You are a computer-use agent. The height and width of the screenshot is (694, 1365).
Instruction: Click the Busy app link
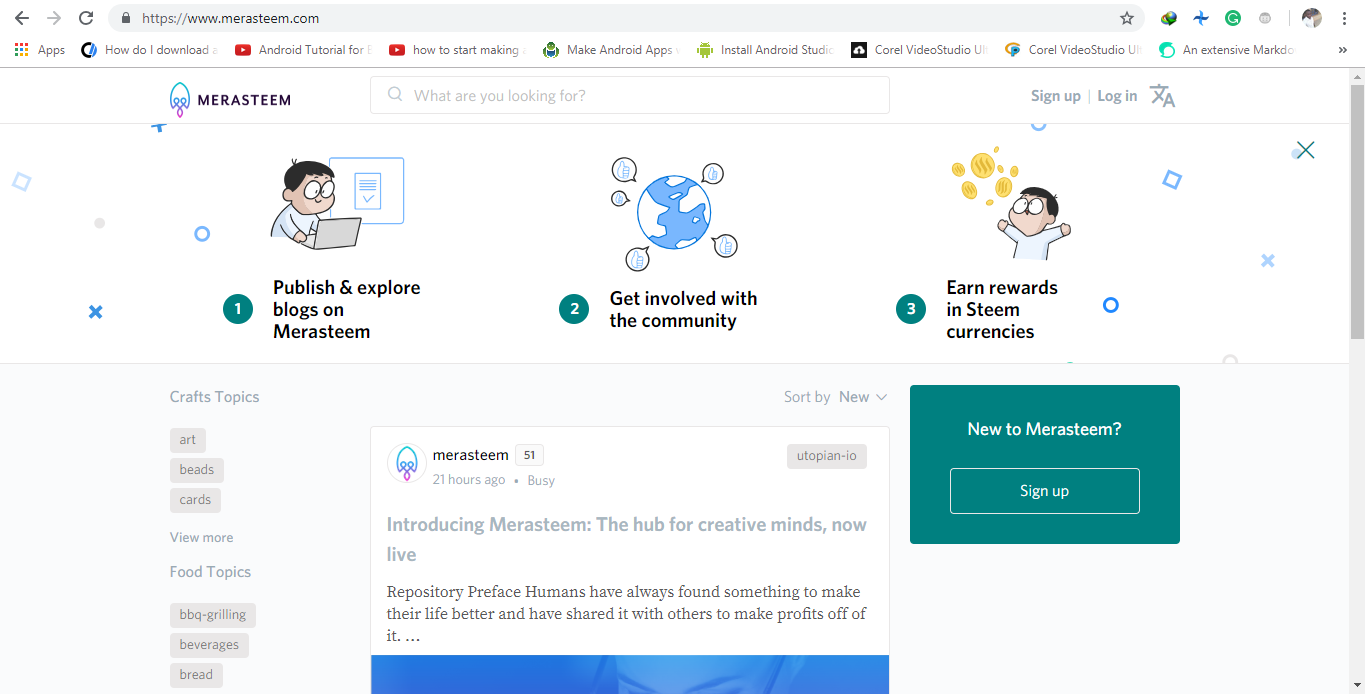pyautogui.click(x=541, y=480)
